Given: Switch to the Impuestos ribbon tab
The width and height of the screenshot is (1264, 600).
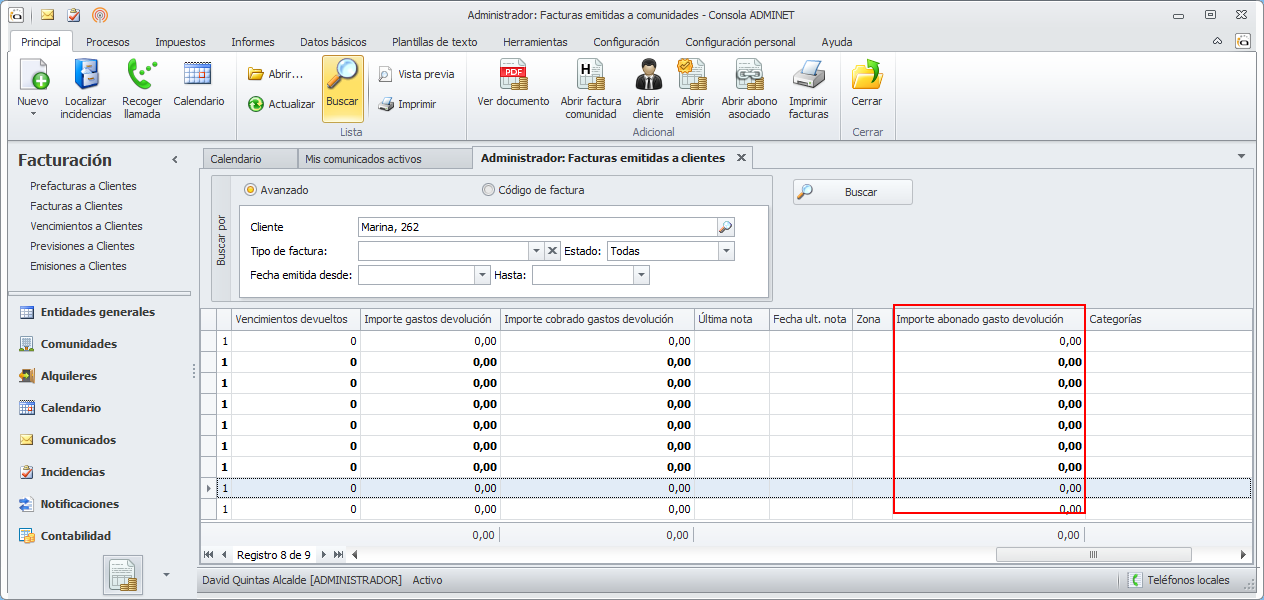Looking at the screenshot, I should click(x=180, y=42).
